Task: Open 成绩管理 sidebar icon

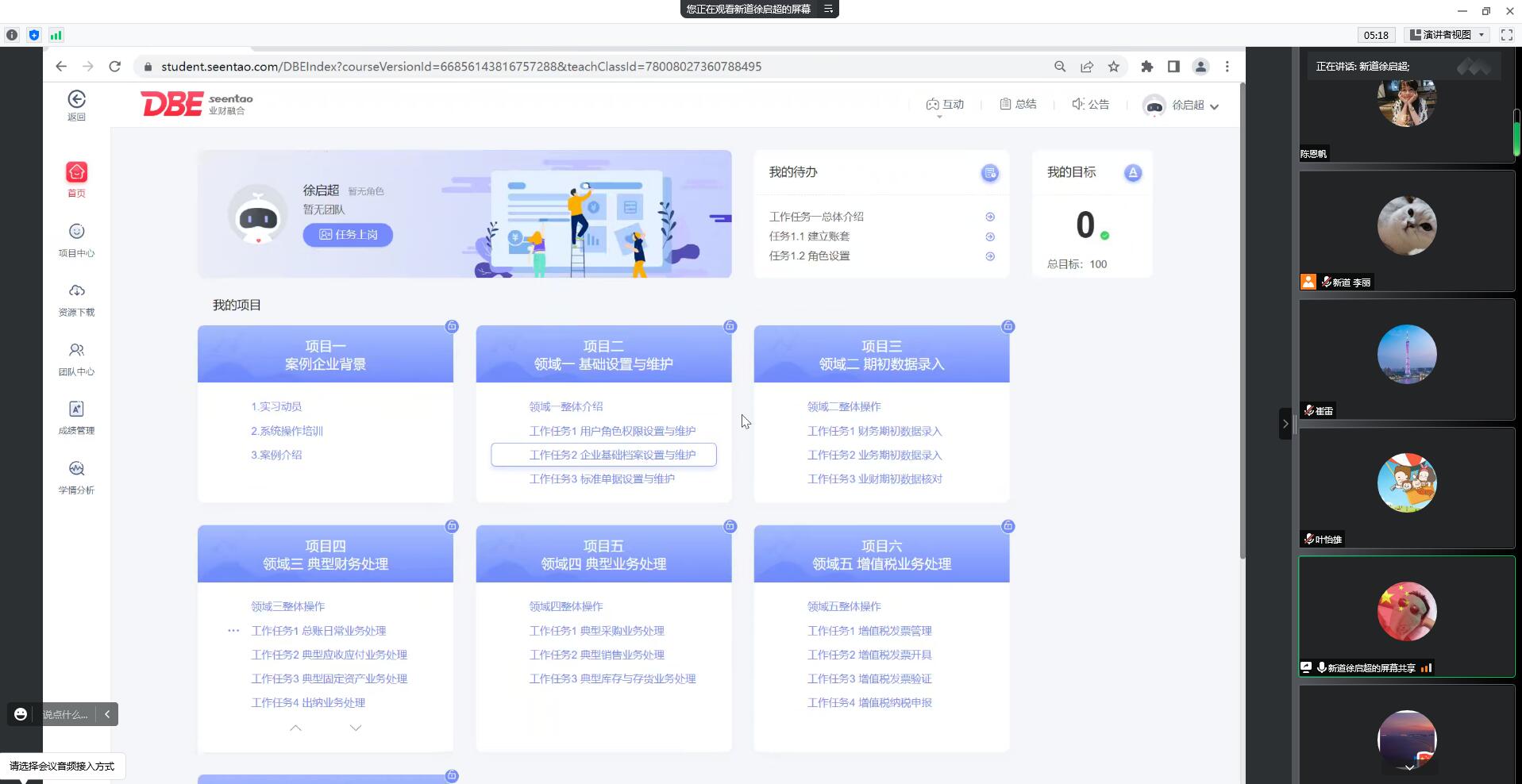Action: point(76,409)
